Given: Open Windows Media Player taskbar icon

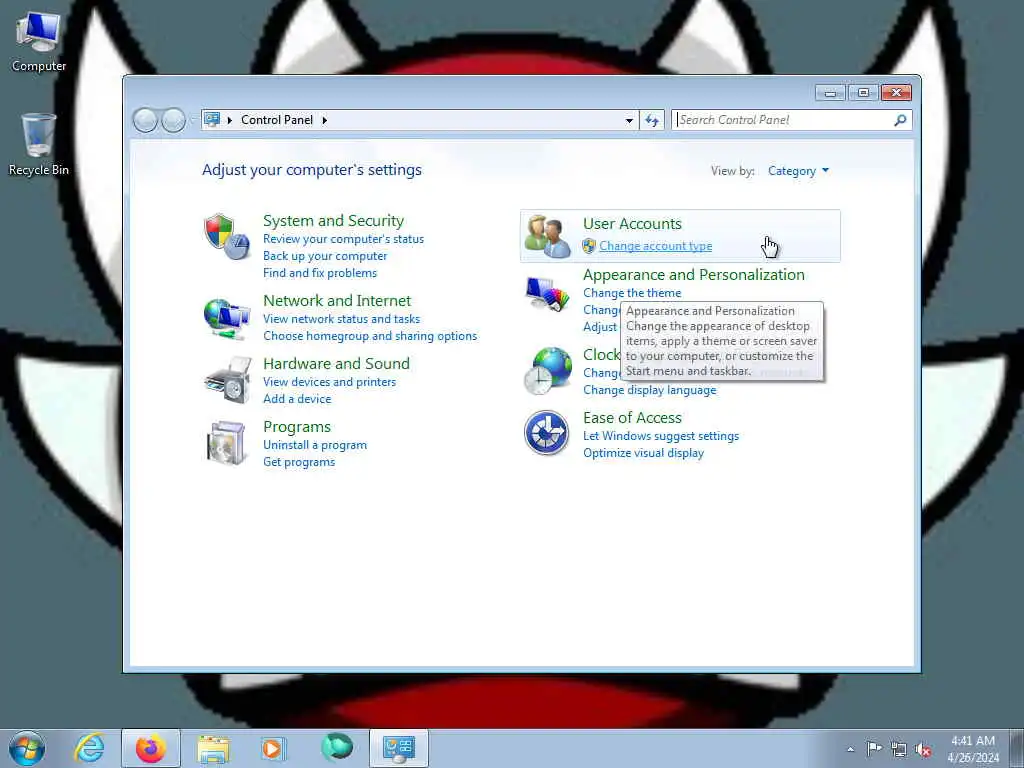Looking at the screenshot, I should pos(272,748).
